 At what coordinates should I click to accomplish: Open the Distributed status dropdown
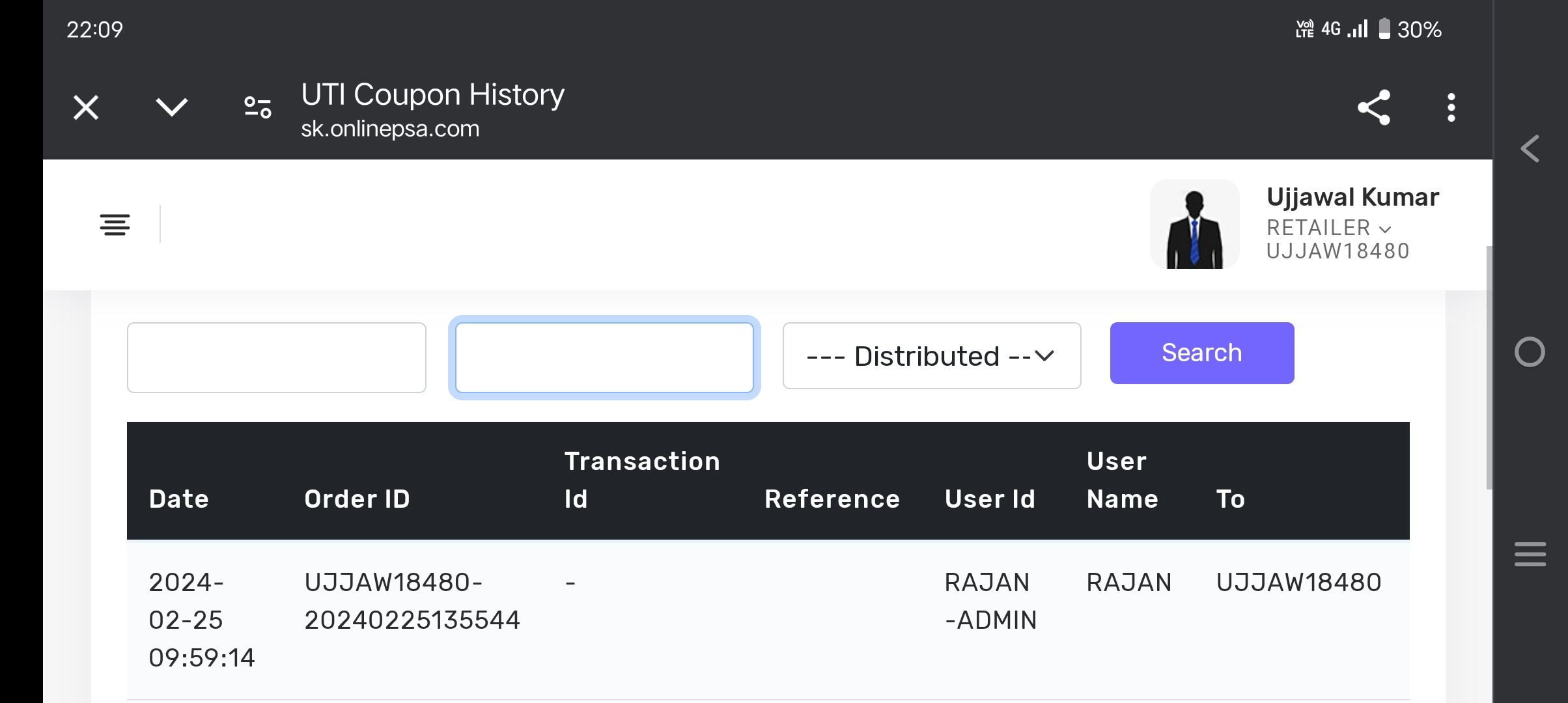click(931, 356)
